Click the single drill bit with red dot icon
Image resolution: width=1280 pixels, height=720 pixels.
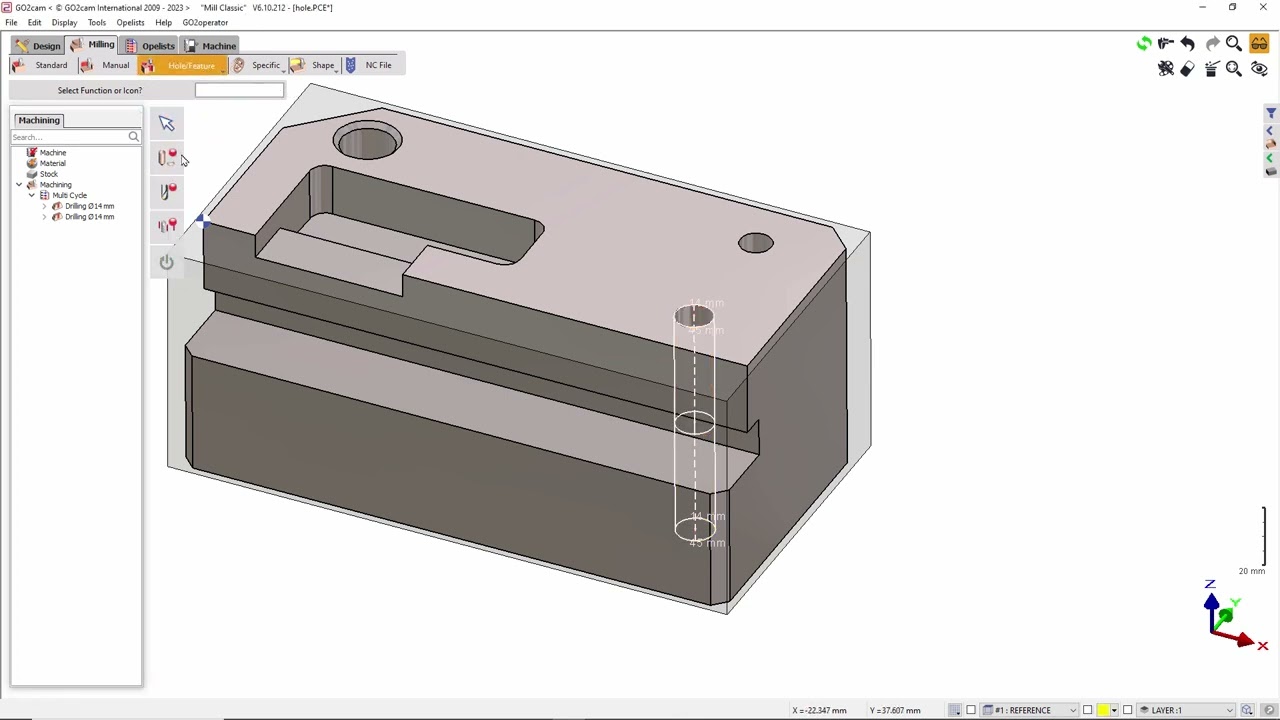pos(167,192)
